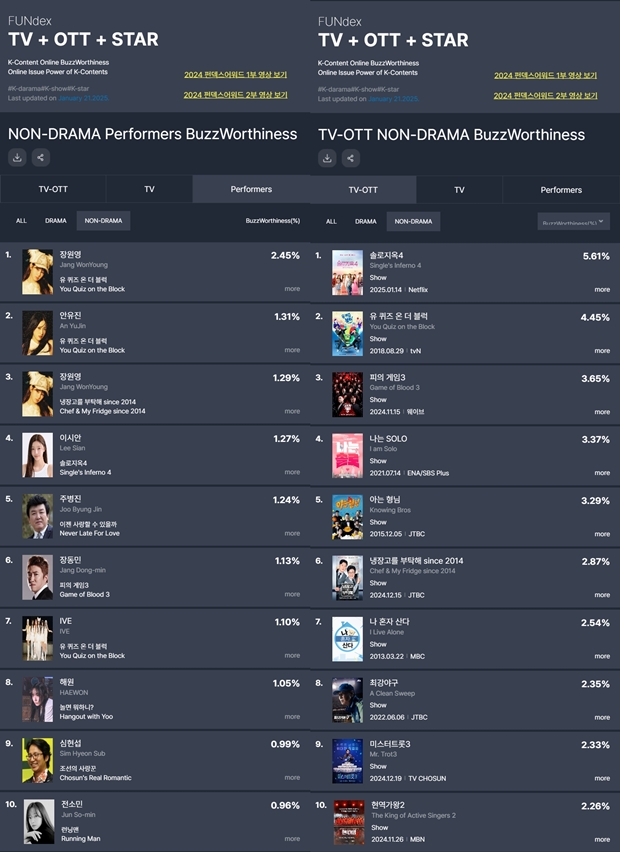
Task: Select the ALL filter in left panel
Action: (x=21, y=221)
